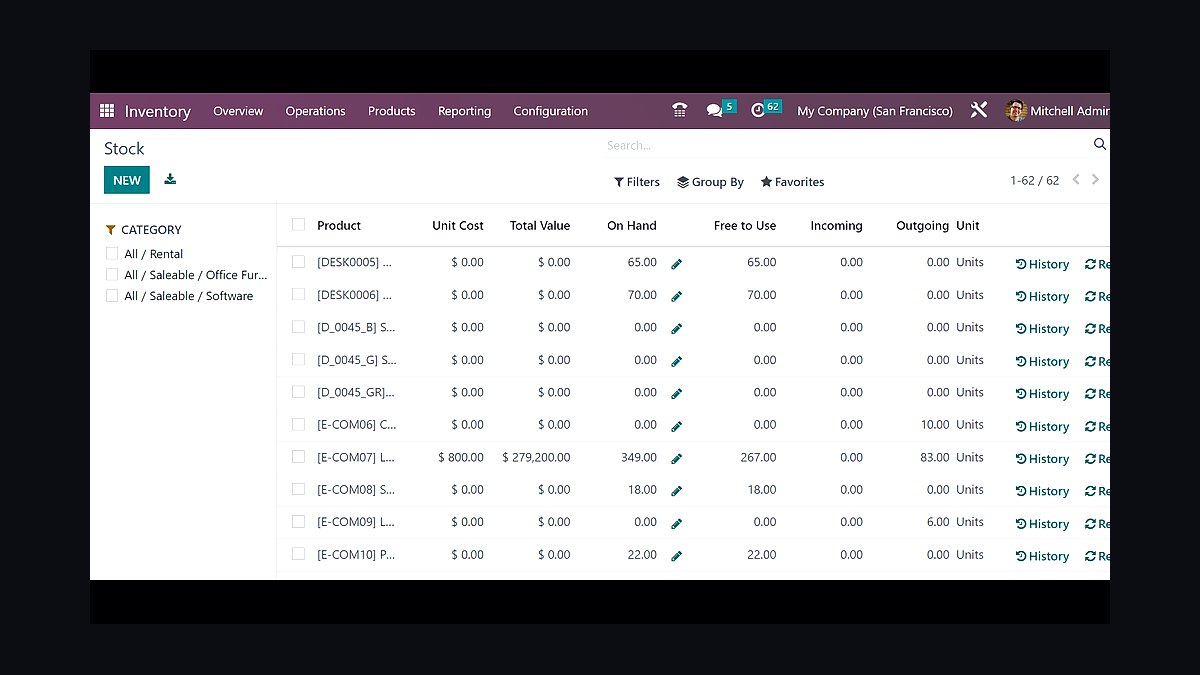This screenshot has width=1200, height=675.
Task: Click the NEW button
Action: pos(127,180)
